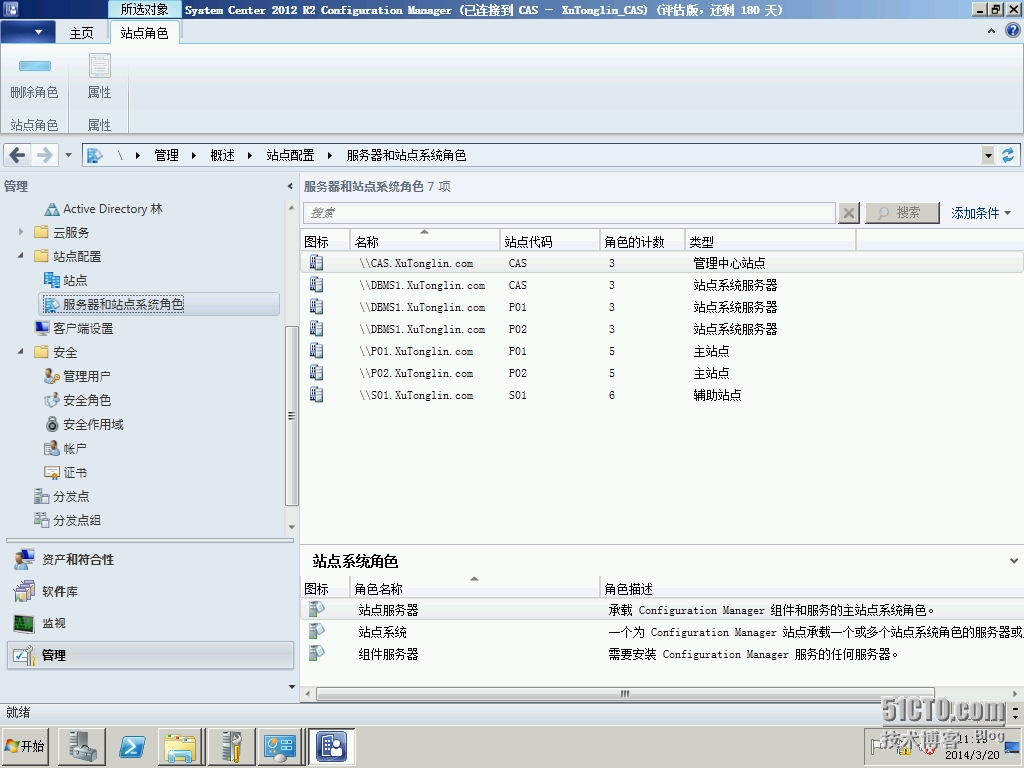Open 证书 tree node
1024x768 pixels.
point(65,473)
